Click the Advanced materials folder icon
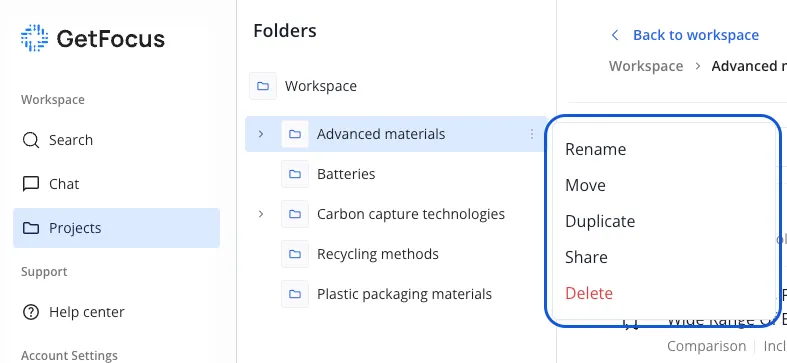 [x=295, y=134]
